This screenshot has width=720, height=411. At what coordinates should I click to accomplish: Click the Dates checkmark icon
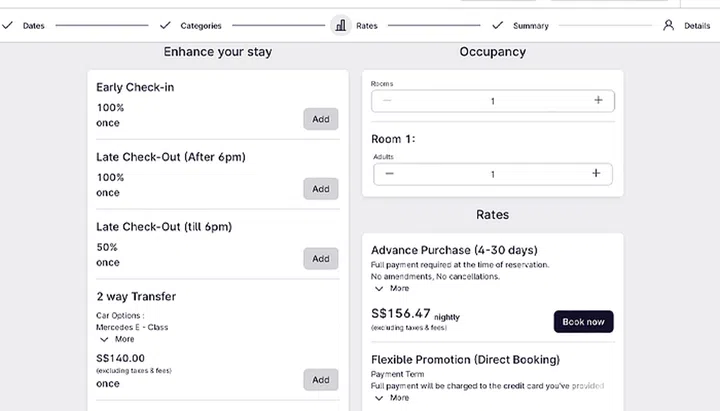7,25
